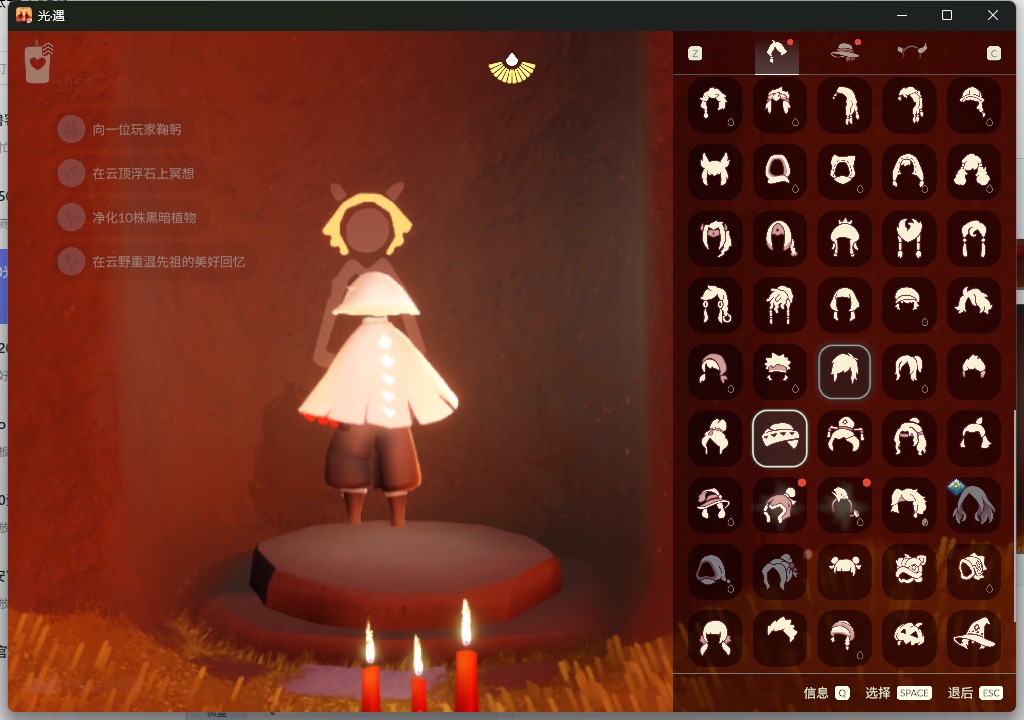Select the pink bandana hairstyle
The image size is (1024, 720).
point(715,372)
